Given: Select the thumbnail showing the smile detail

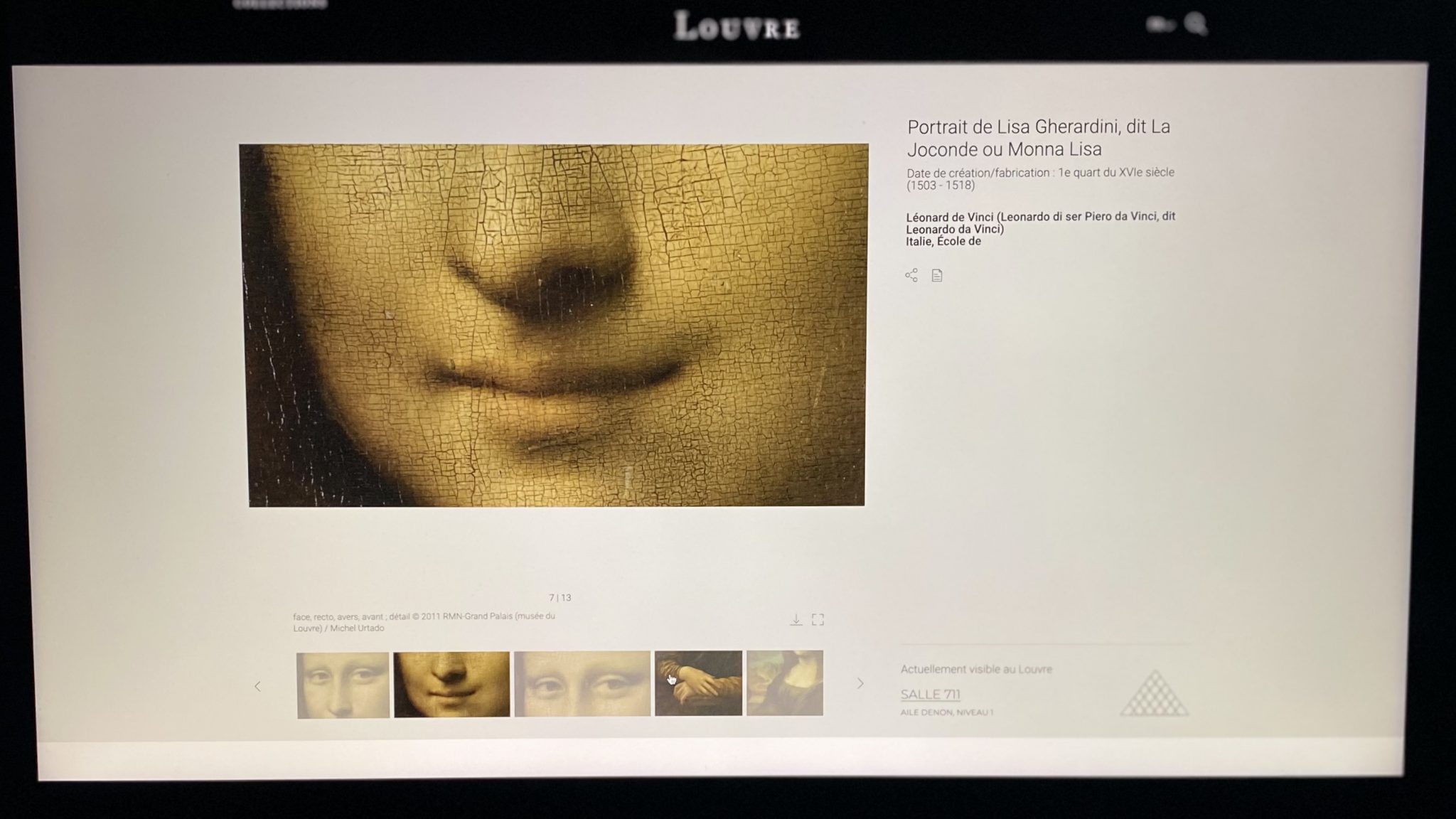Looking at the screenshot, I should coord(451,685).
